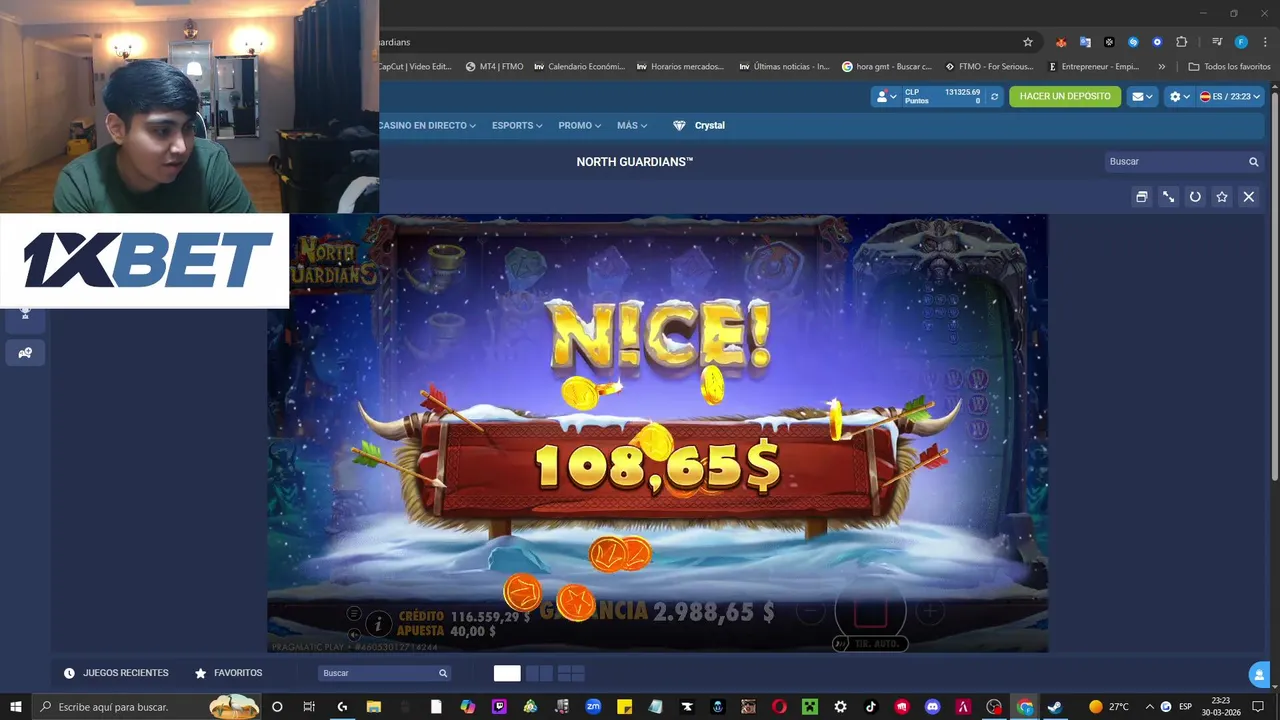Select four-window grid layout
This screenshot has height=720, width=1280.
pyautogui.click(x=571, y=673)
